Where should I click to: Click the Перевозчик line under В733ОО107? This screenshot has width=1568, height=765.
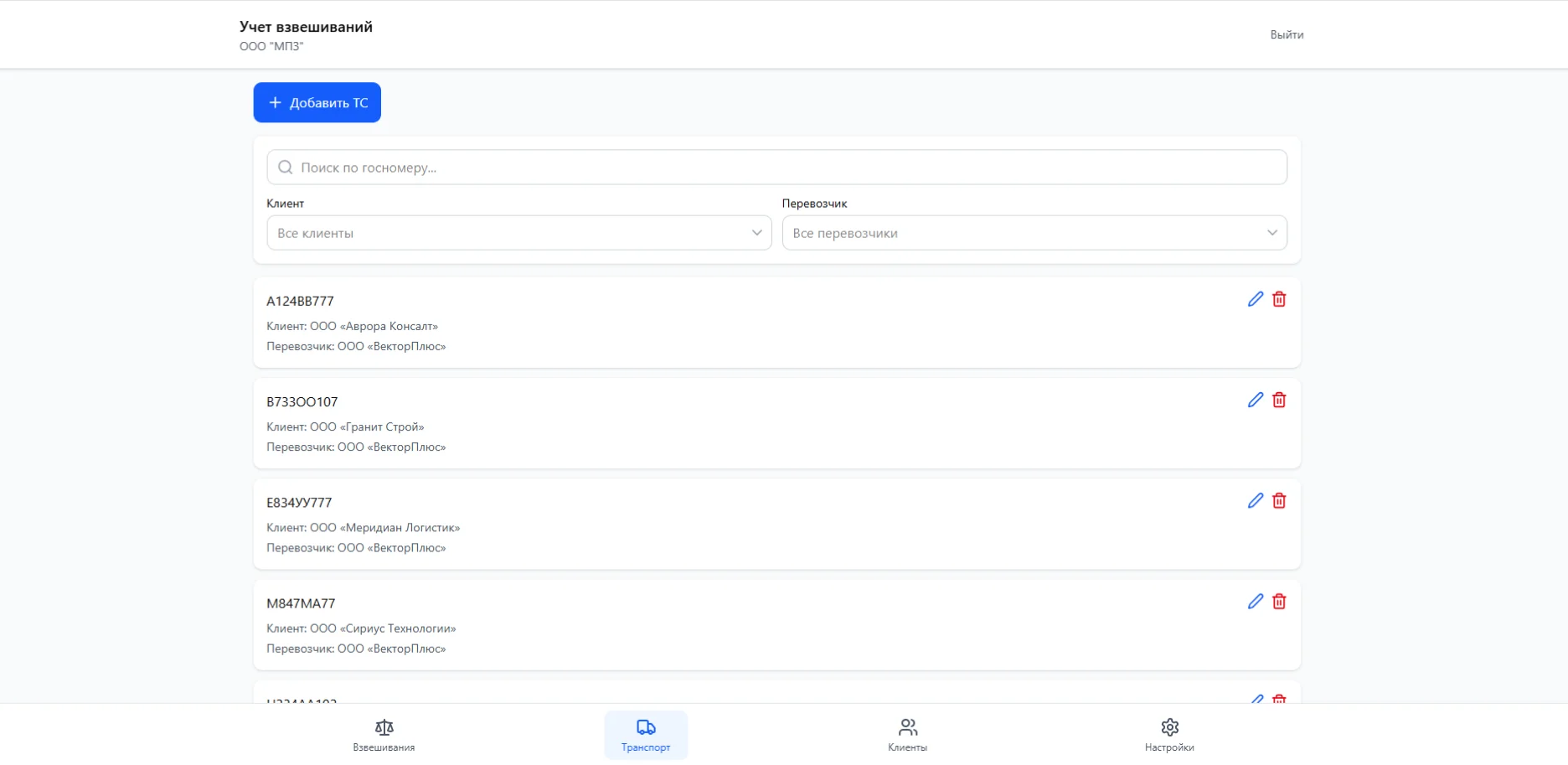pos(356,447)
